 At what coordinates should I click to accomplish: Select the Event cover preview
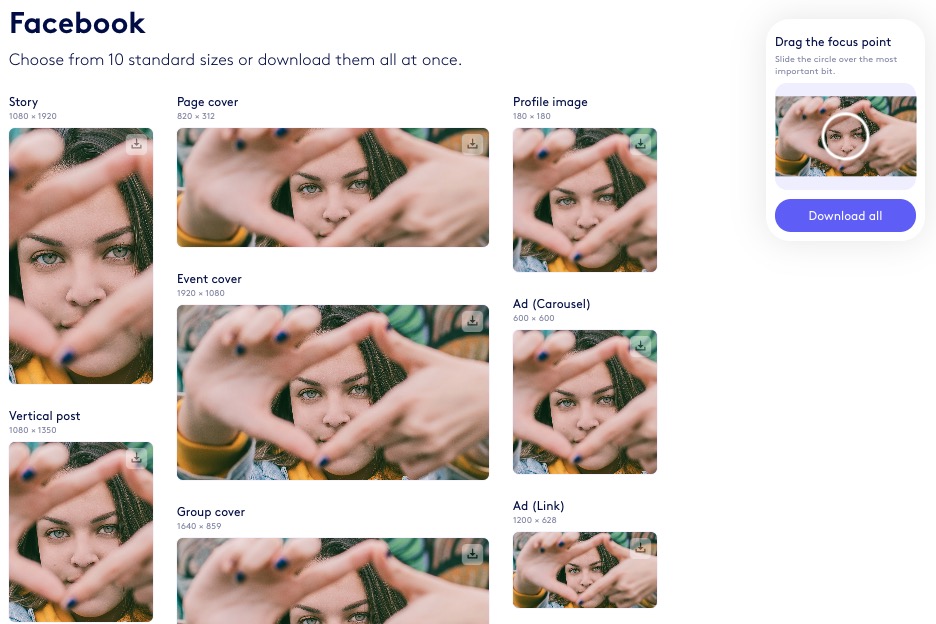coord(332,392)
